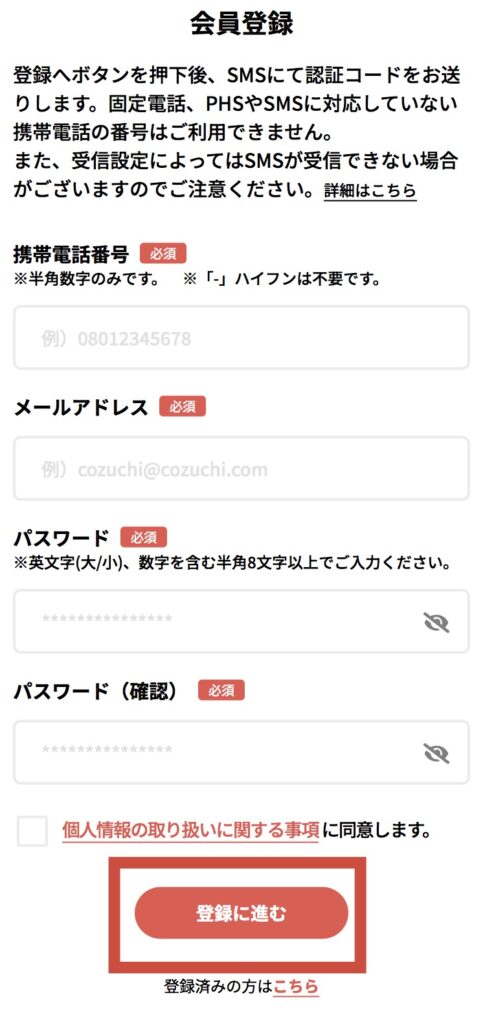This screenshot has height=1024, width=496.
Task: Click 必須 badge beside メールアドレス
Action: (182, 407)
